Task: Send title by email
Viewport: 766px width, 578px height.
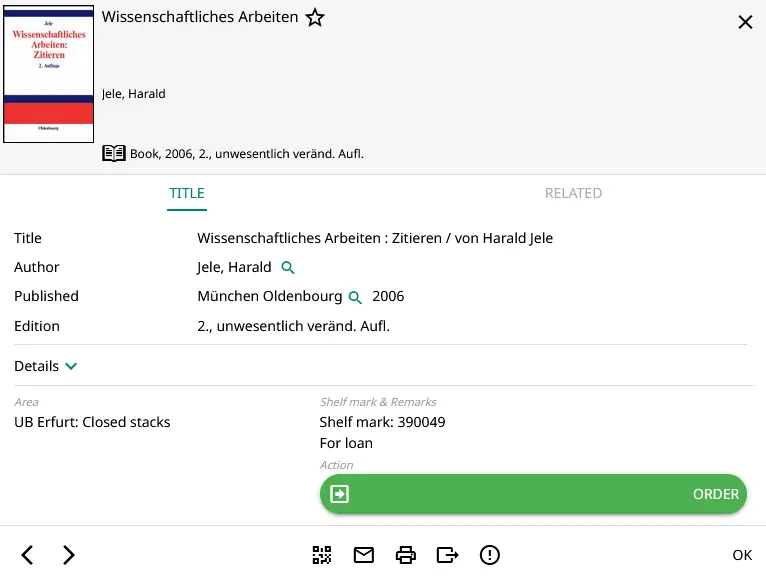Action: 364,555
